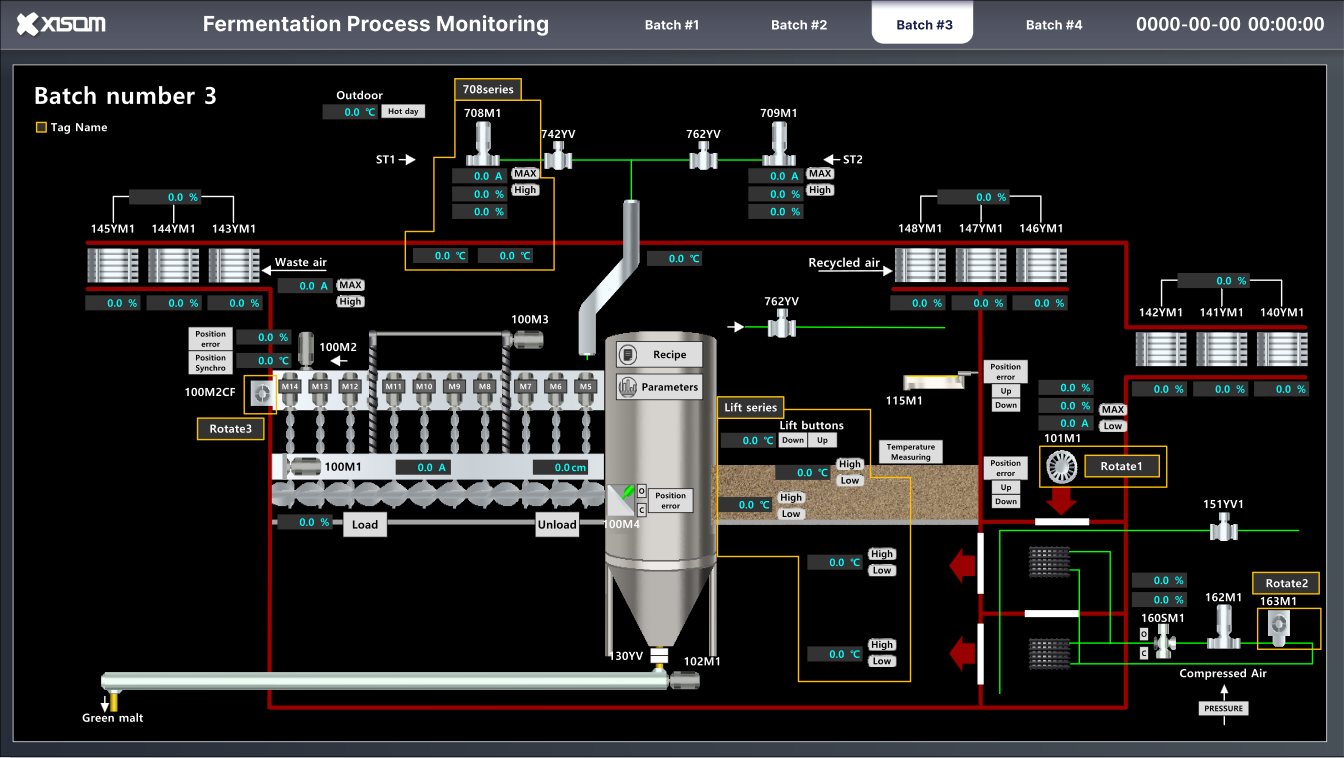Image resolution: width=1344 pixels, height=758 pixels.
Task: Expand the 708series panel
Action: point(487,89)
